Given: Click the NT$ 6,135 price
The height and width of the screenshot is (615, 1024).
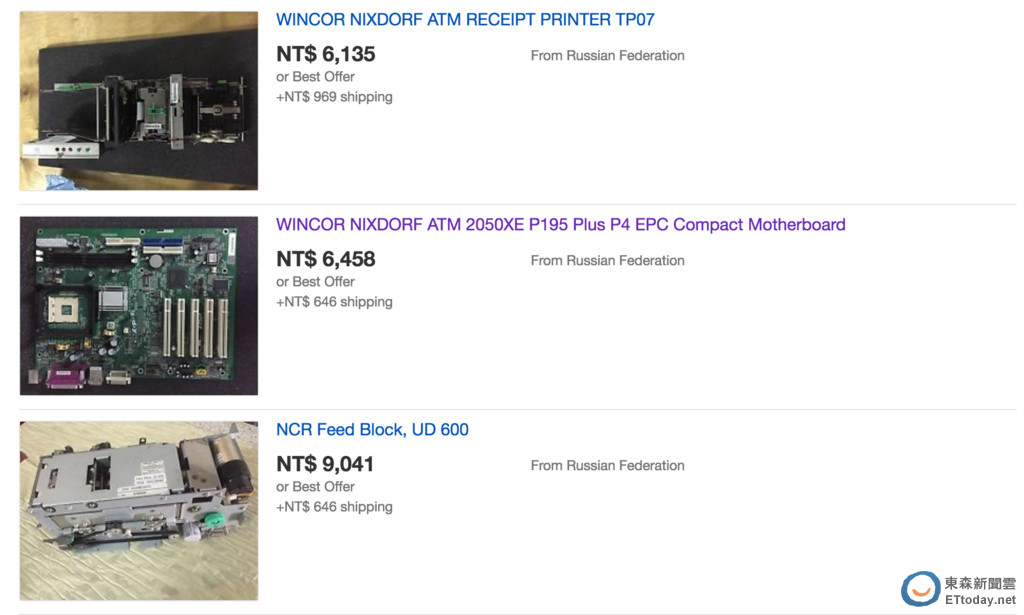Looking at the screenshot, I should tap(326, 54).
